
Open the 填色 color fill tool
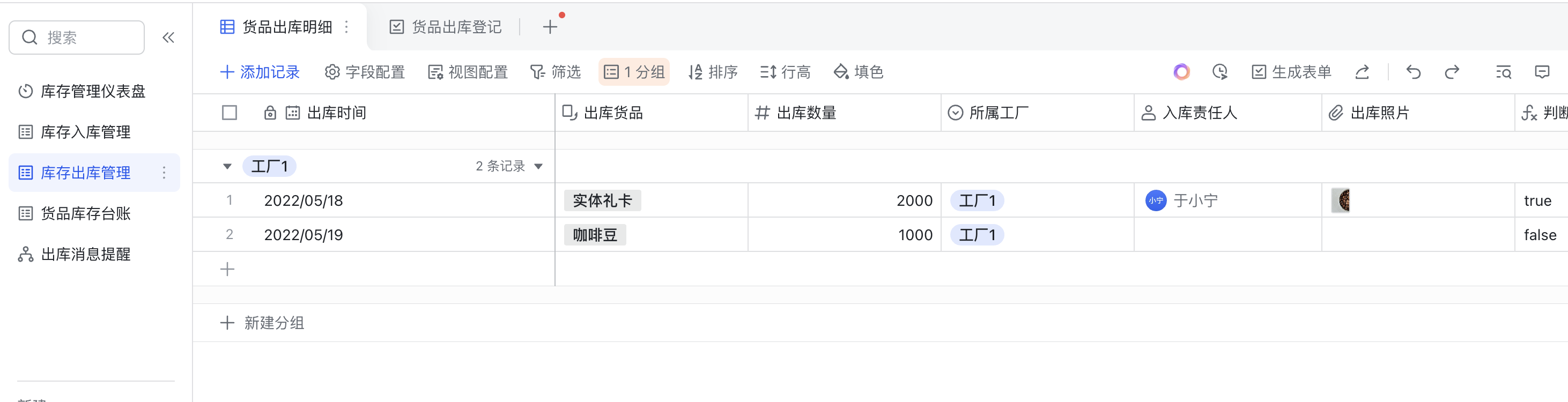857,72
